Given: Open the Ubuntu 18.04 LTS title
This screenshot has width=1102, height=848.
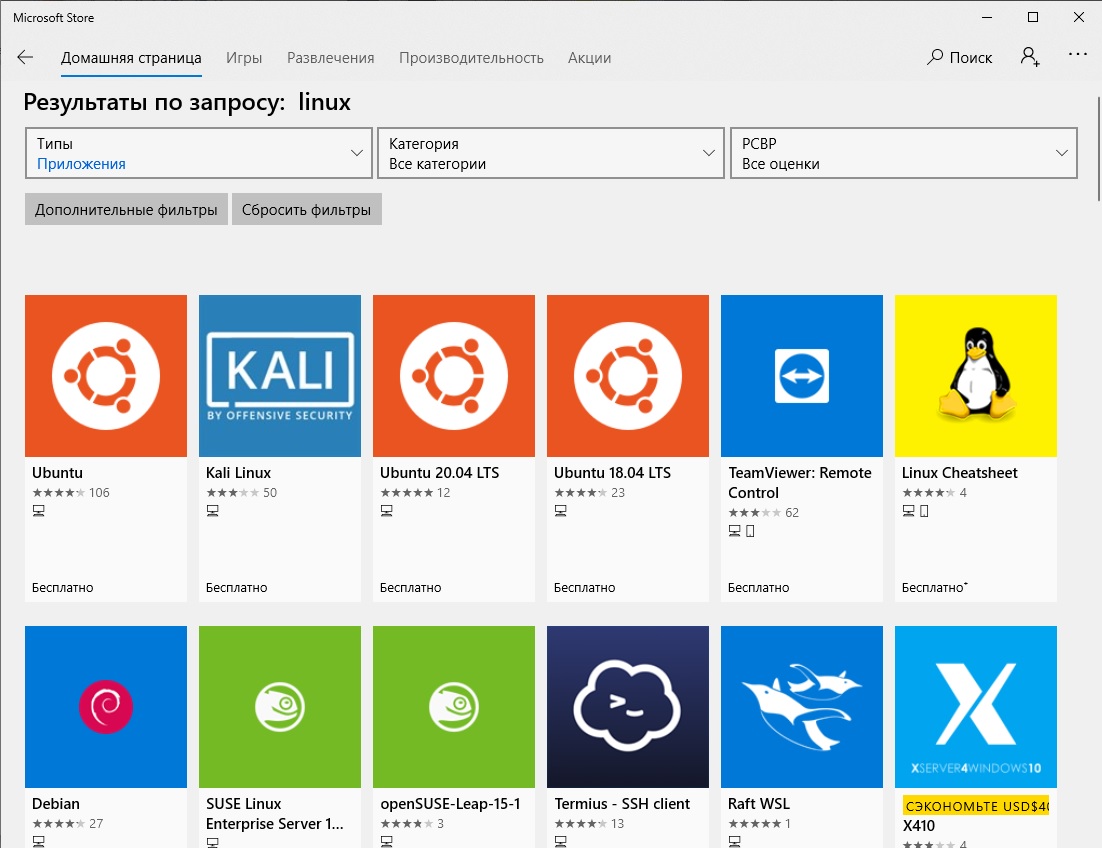Looking at the screenshot, I should 612,473.
